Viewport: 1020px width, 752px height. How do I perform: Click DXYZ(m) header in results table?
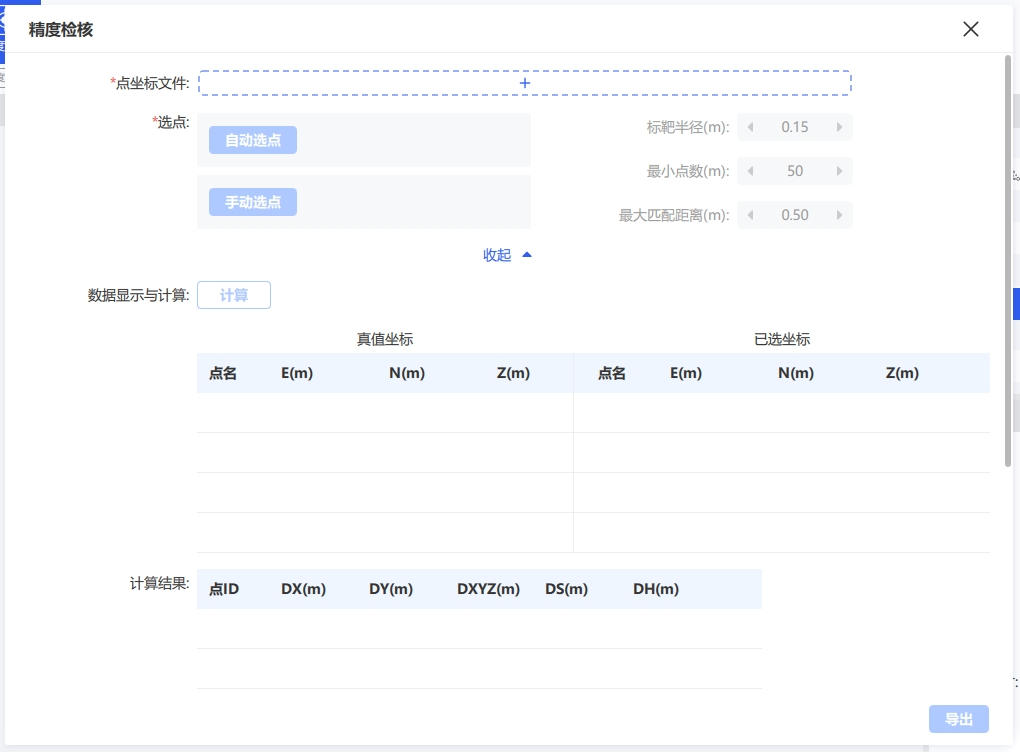click(488, 589)
